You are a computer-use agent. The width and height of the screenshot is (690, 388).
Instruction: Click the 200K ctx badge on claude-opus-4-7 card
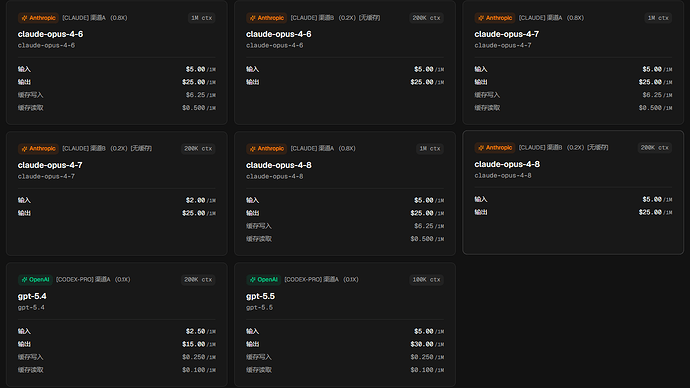(x=198, y=149)
